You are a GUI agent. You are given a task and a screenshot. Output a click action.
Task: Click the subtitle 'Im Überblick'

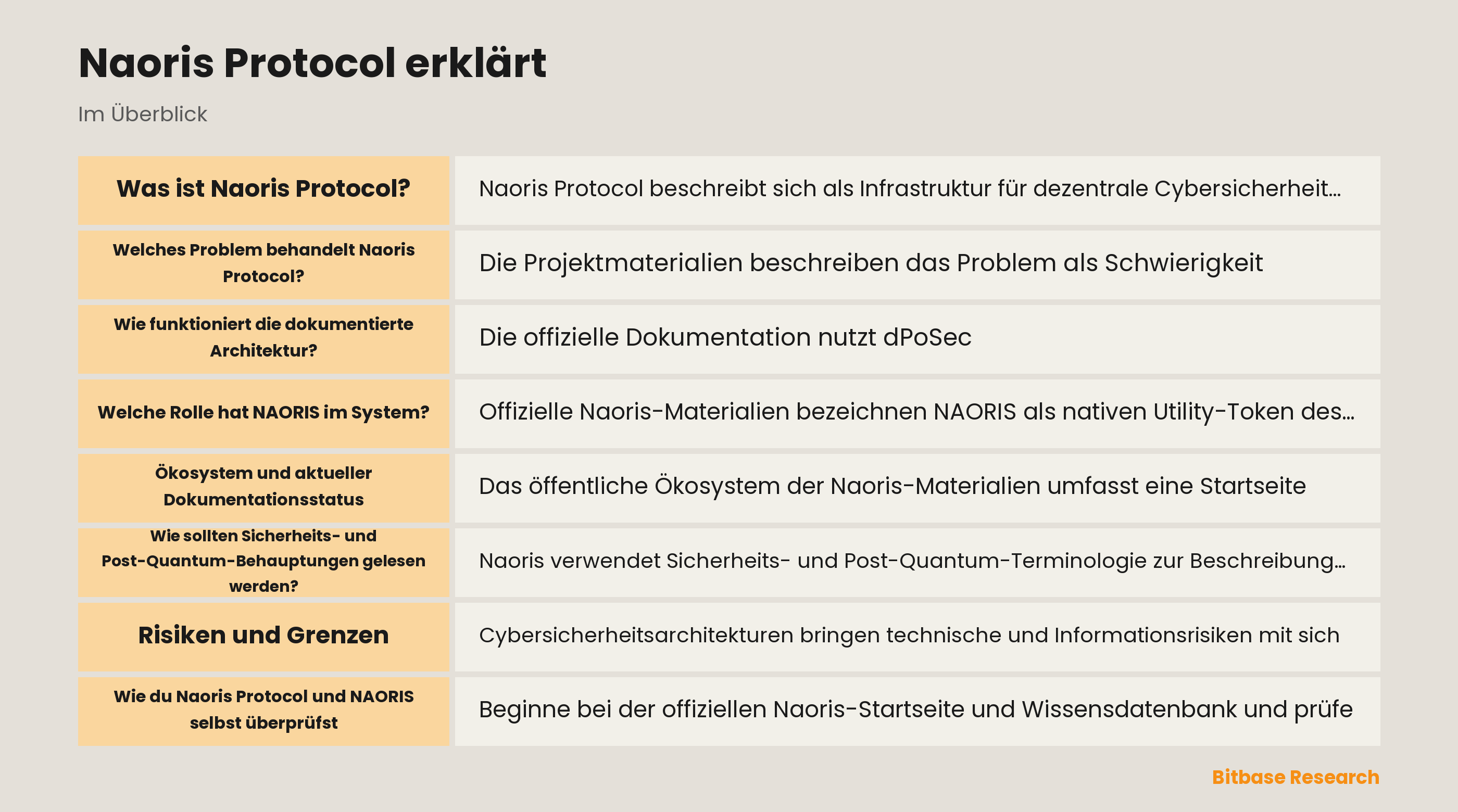coord(143,115)
